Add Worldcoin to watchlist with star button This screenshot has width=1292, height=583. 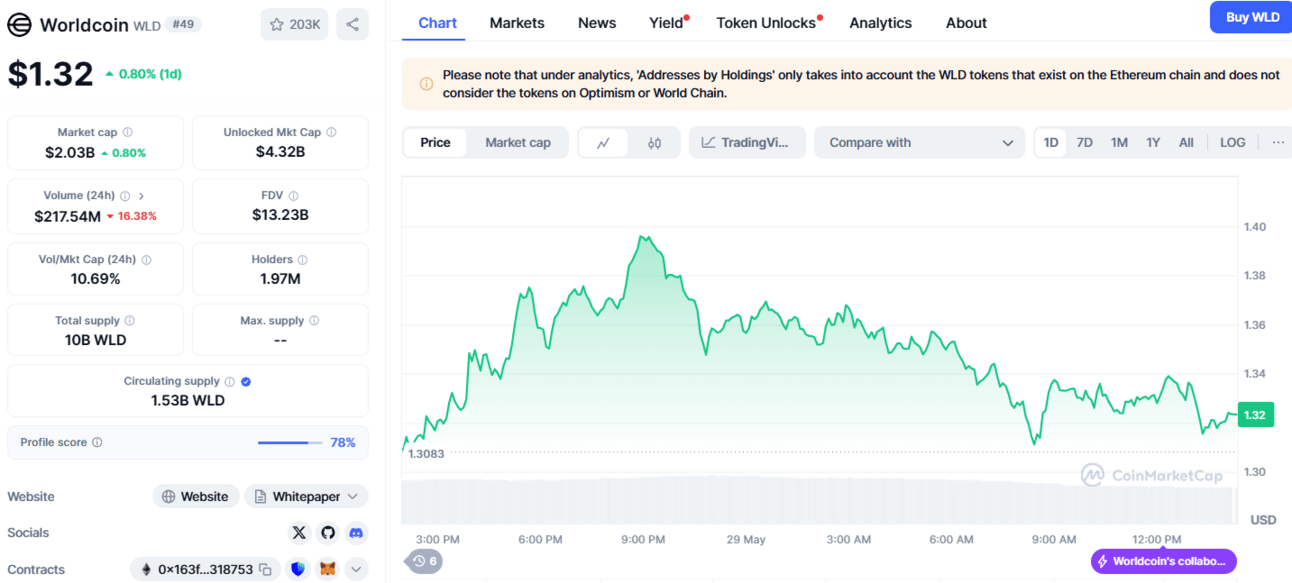pos(294,24)
